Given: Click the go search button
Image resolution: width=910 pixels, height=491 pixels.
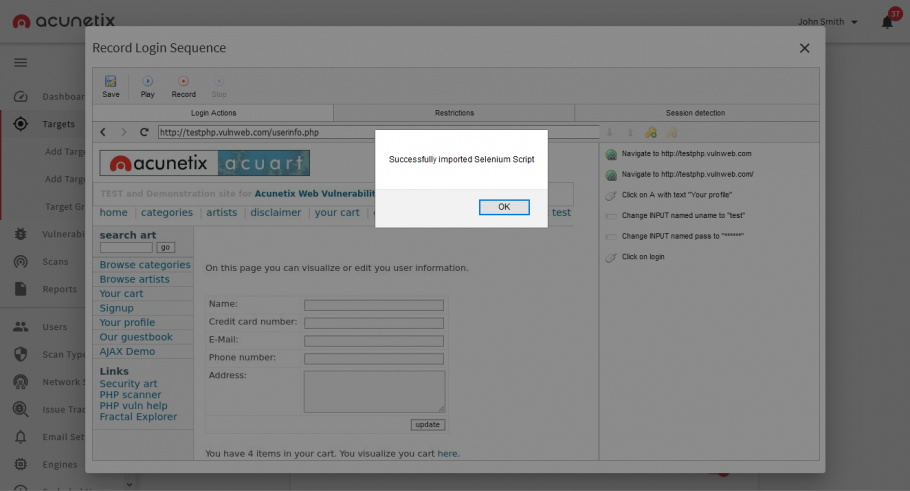Looking at the screenshot, I should (165, 247).
